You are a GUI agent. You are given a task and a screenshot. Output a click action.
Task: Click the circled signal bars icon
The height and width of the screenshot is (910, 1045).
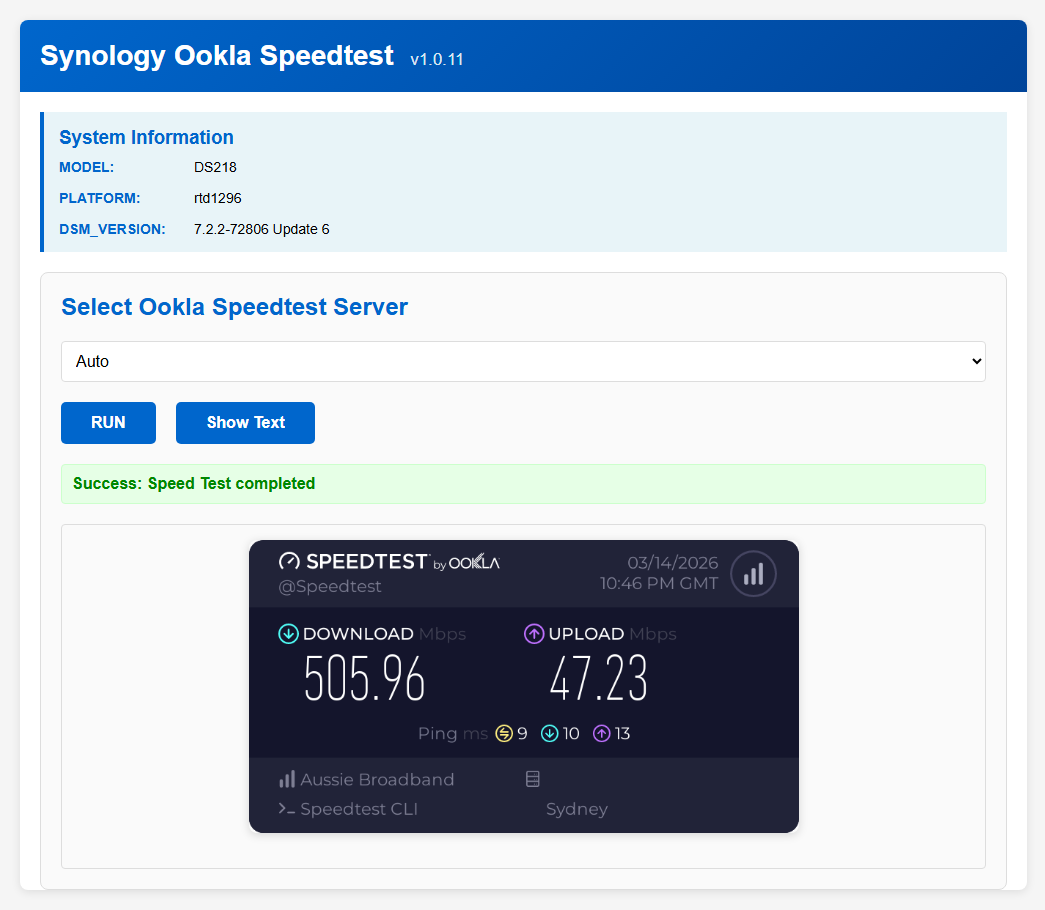[753, 574]
